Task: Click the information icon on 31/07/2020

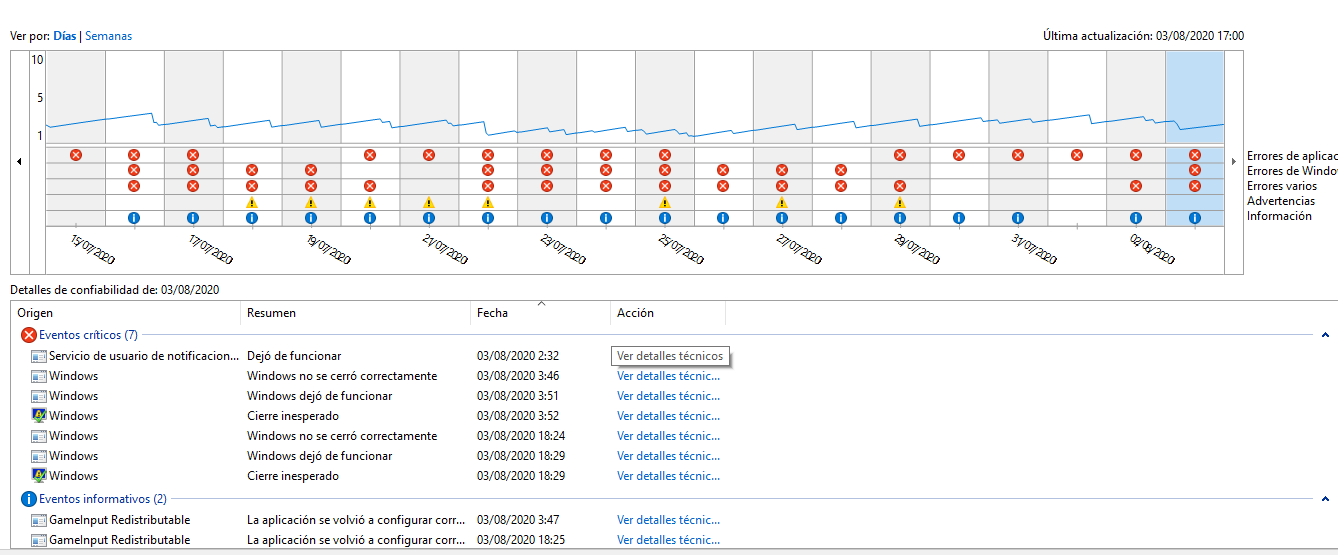Action: (x=1018, y=217)
